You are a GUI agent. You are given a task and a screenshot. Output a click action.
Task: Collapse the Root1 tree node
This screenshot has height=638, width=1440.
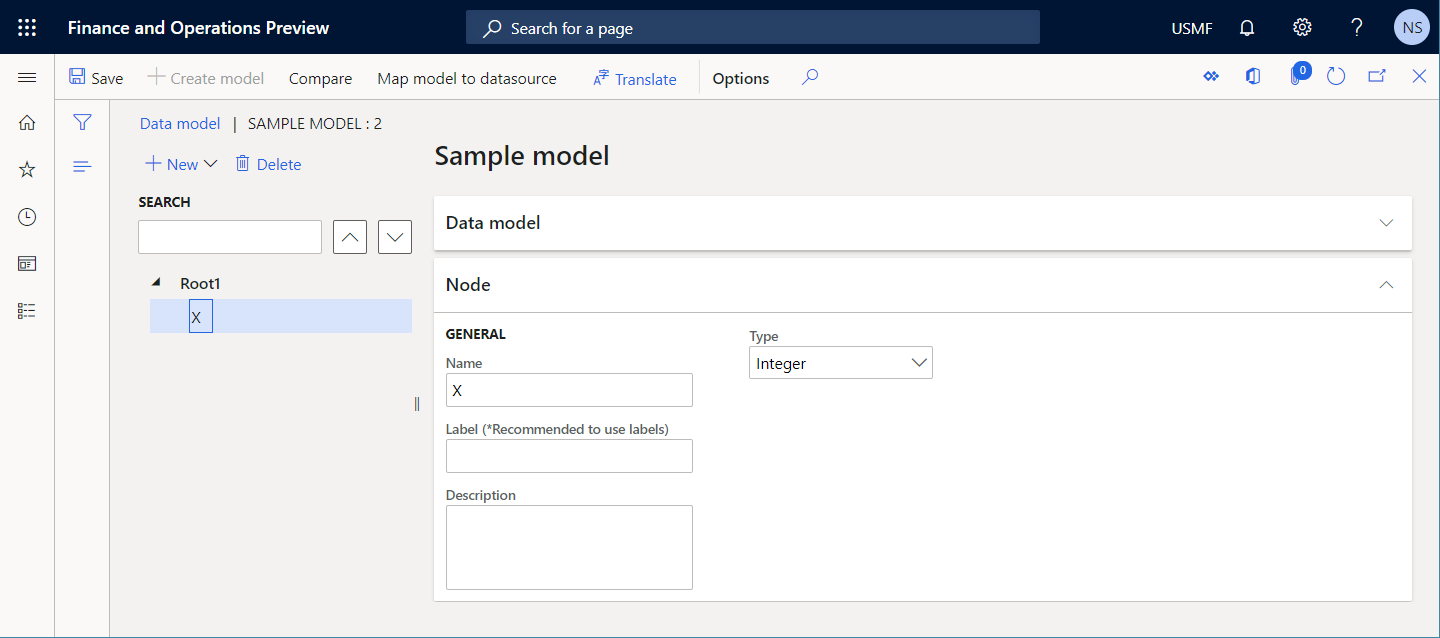click(x=157, y=282)
